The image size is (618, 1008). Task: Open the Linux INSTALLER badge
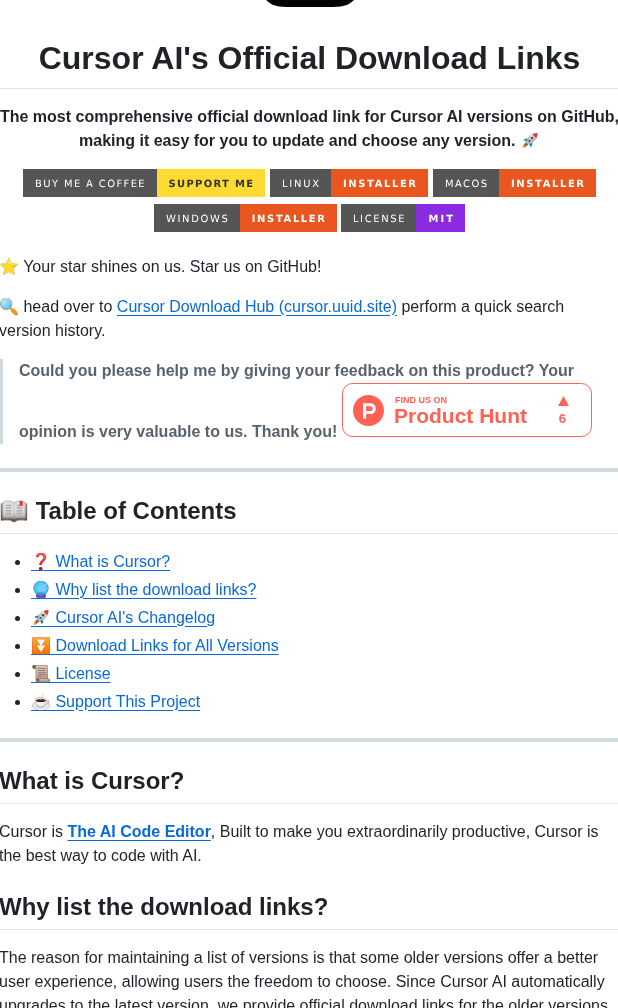tap(379, 183)
